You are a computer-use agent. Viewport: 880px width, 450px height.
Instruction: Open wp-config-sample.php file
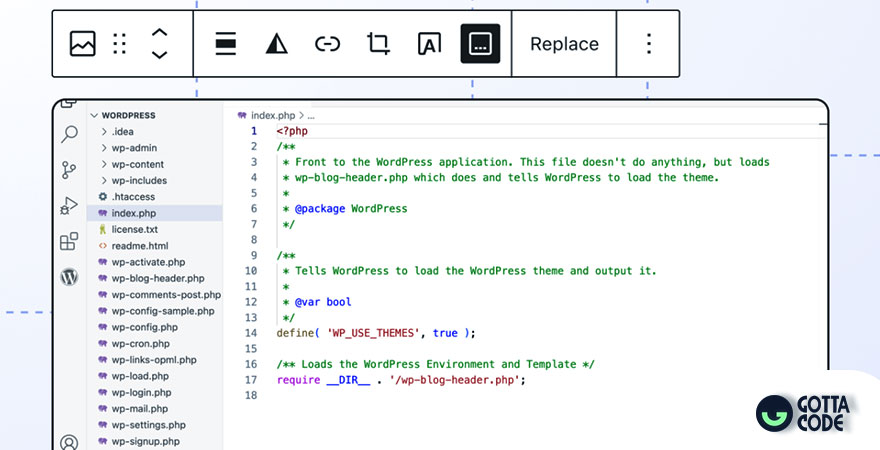click(x=156, y=311)
